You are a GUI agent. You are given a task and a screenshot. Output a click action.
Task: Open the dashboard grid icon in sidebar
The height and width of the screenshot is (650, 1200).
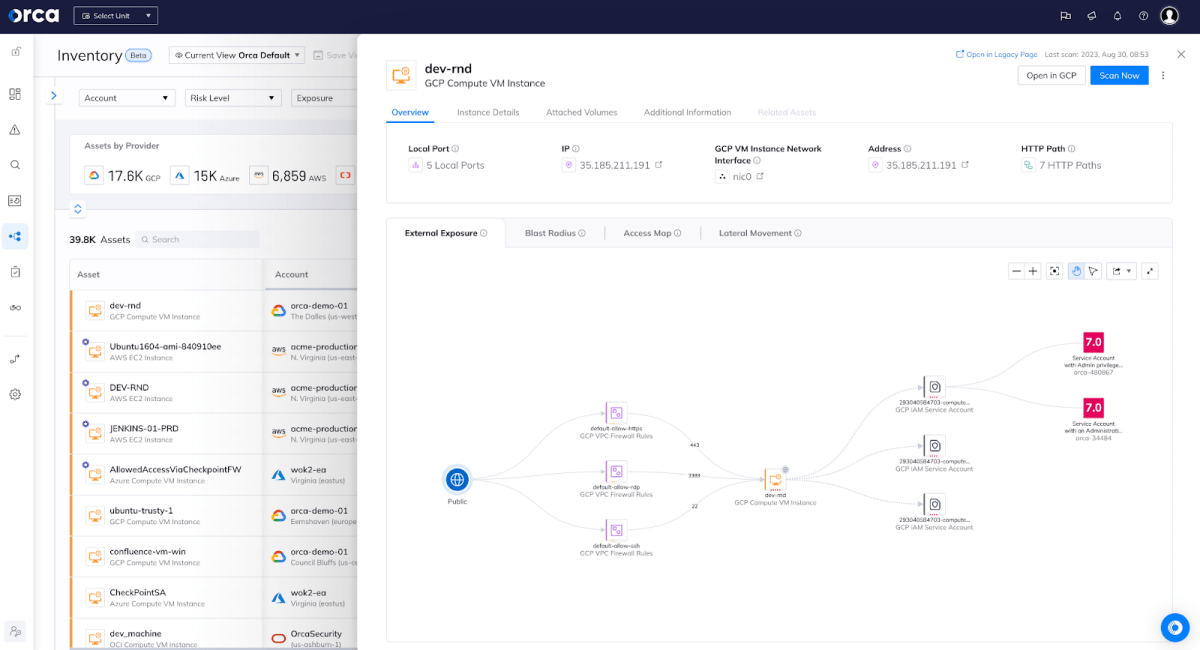point(15,94)
